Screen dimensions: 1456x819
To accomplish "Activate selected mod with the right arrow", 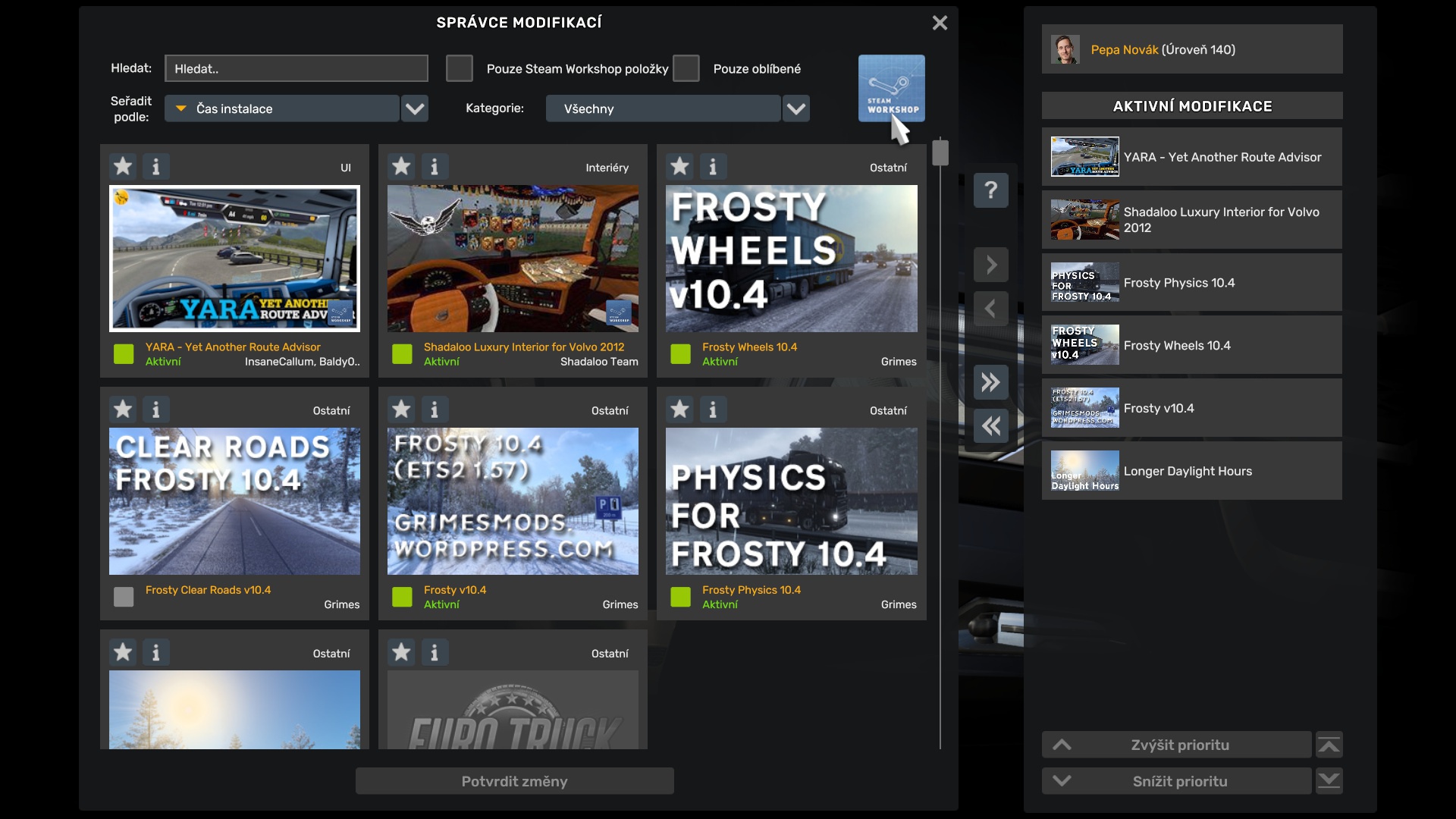I will (991, 265).
